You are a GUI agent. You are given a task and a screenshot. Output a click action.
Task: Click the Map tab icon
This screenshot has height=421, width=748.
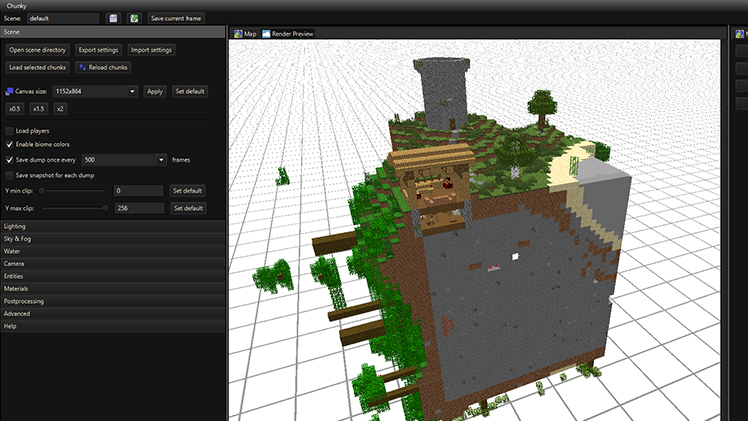tap(238, 34)
